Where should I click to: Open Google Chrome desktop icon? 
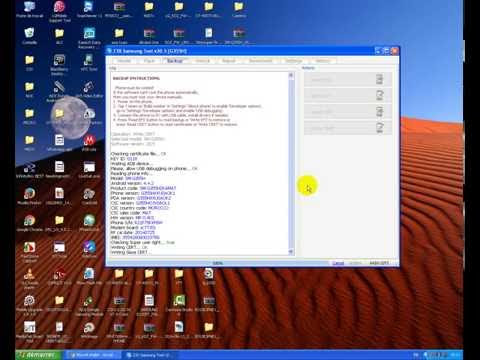click(x=29, y=223)
